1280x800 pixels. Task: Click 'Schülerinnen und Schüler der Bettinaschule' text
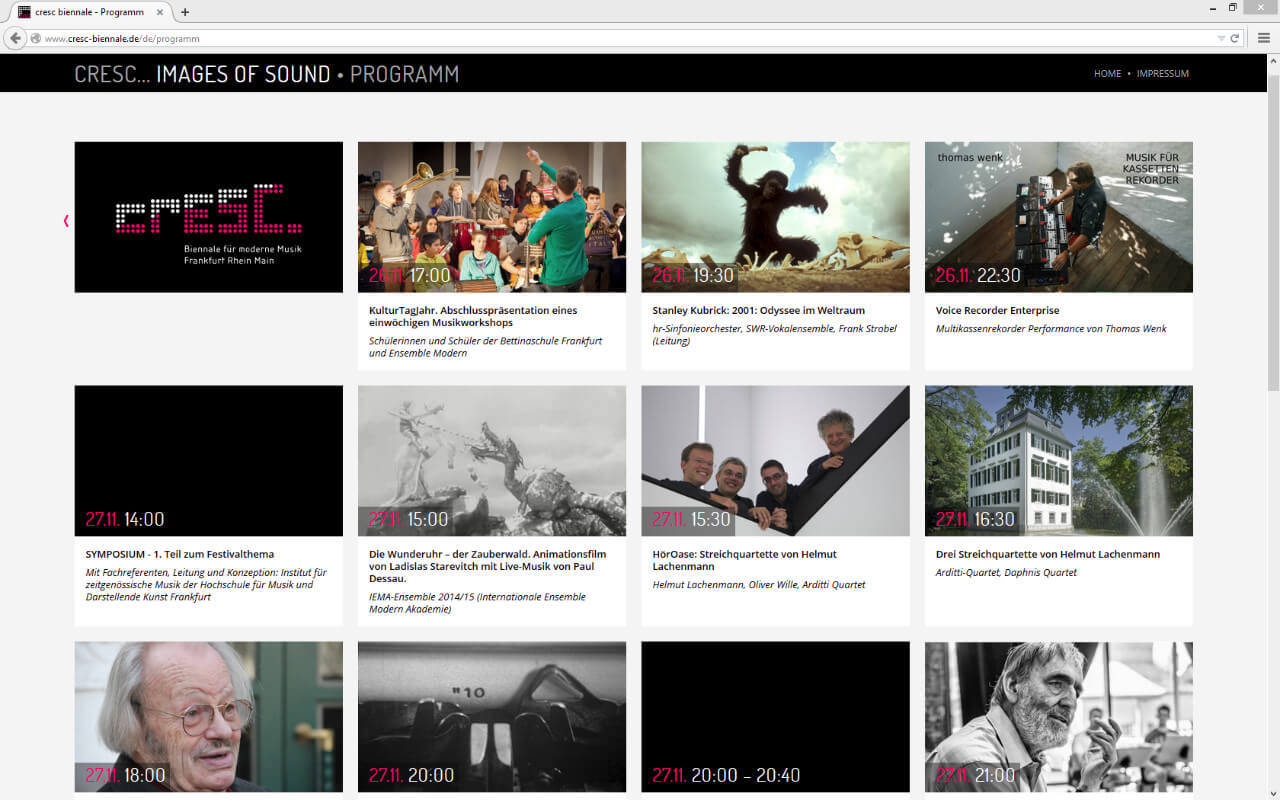tap(486, 346)
